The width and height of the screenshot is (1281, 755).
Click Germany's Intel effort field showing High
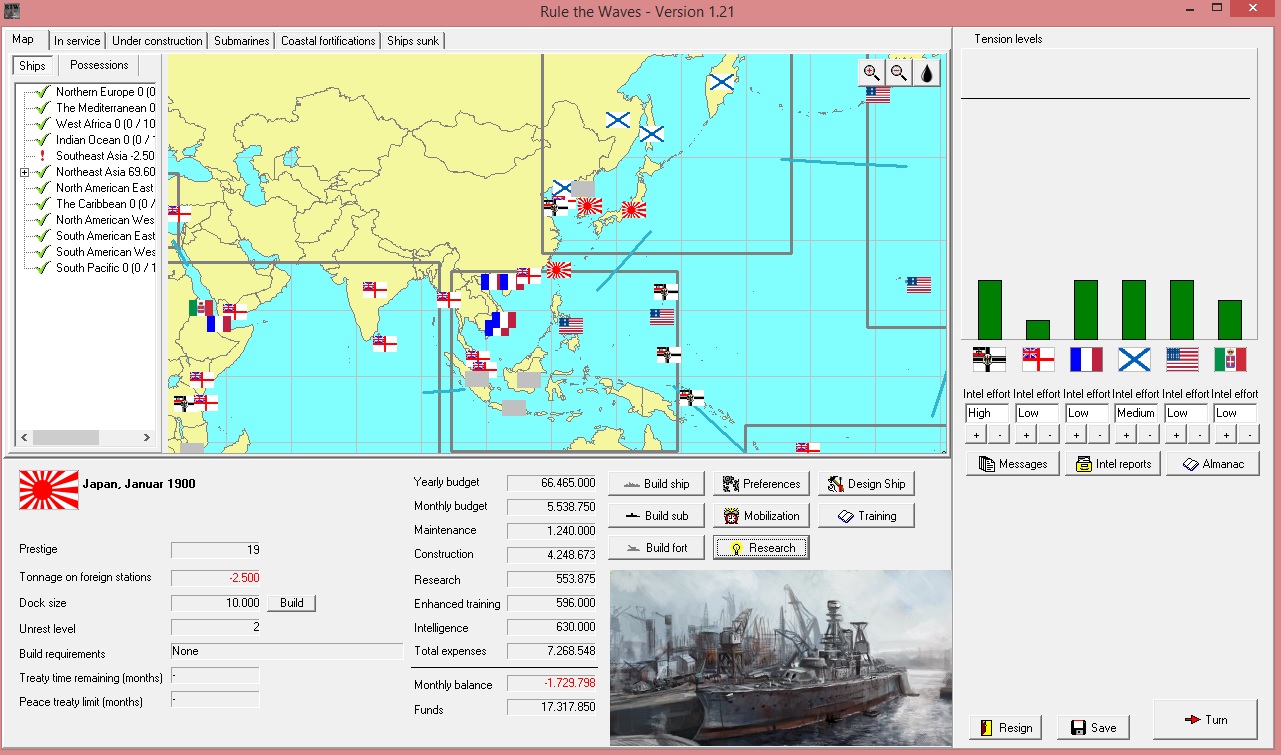click(987, 413)
